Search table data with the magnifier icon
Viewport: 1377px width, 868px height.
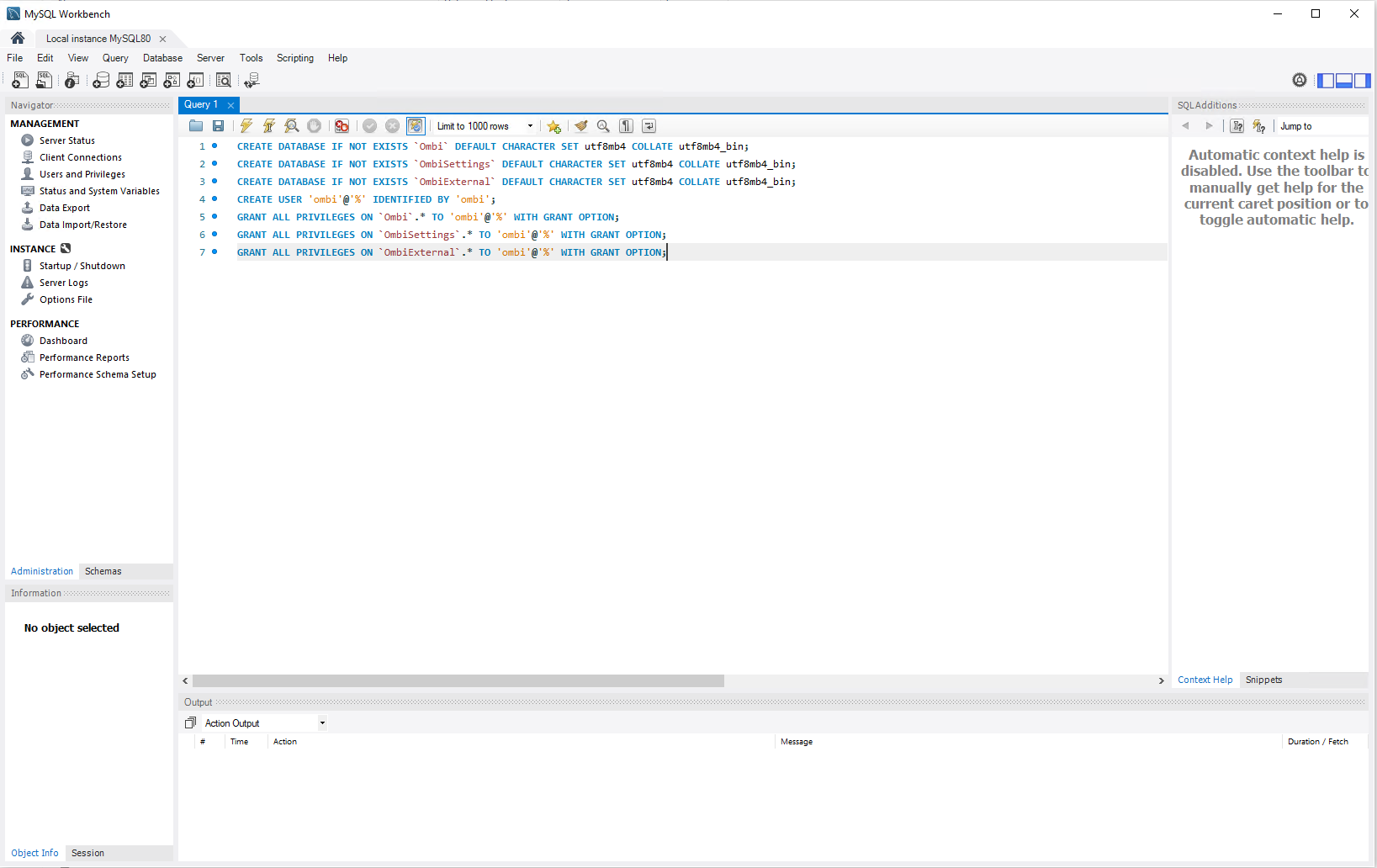pos(224,80)
